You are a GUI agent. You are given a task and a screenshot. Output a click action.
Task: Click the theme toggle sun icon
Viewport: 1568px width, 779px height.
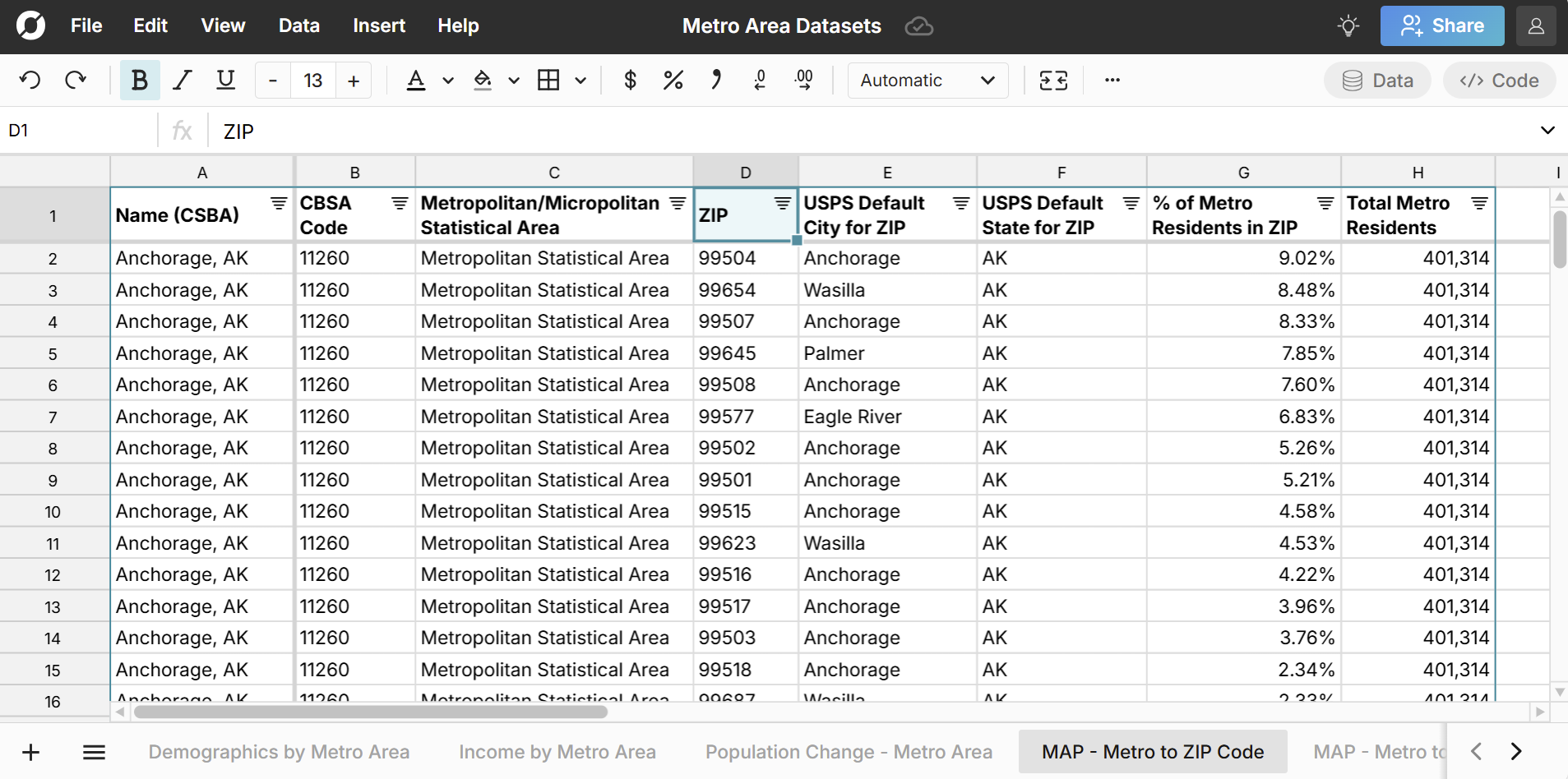tap(1348, 25)
